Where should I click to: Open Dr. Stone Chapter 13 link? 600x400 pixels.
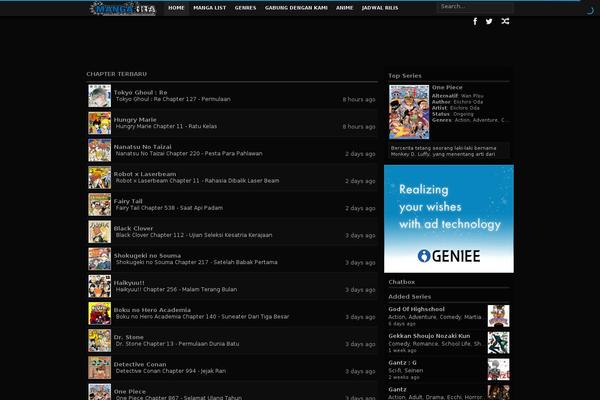click(177, 344)
